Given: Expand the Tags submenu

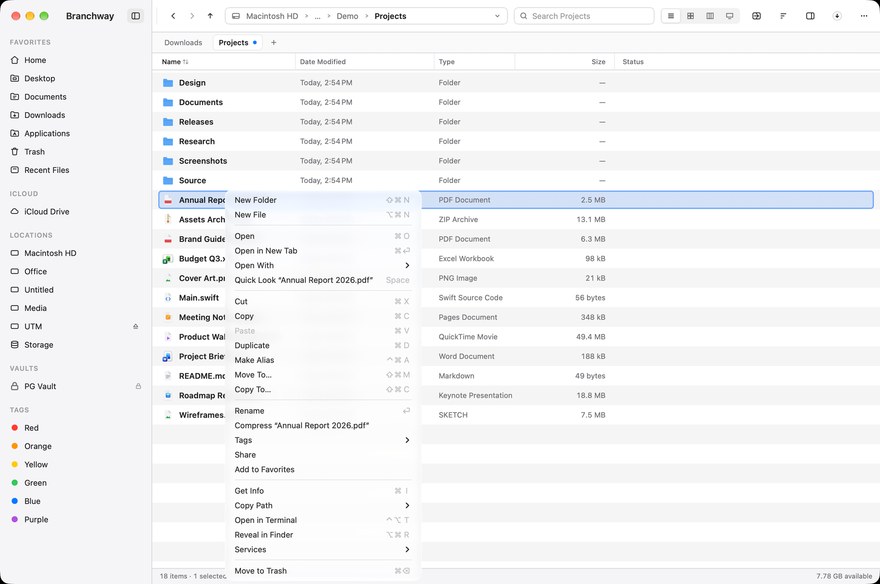Looking at the screenshot, I should coord(322,440).
